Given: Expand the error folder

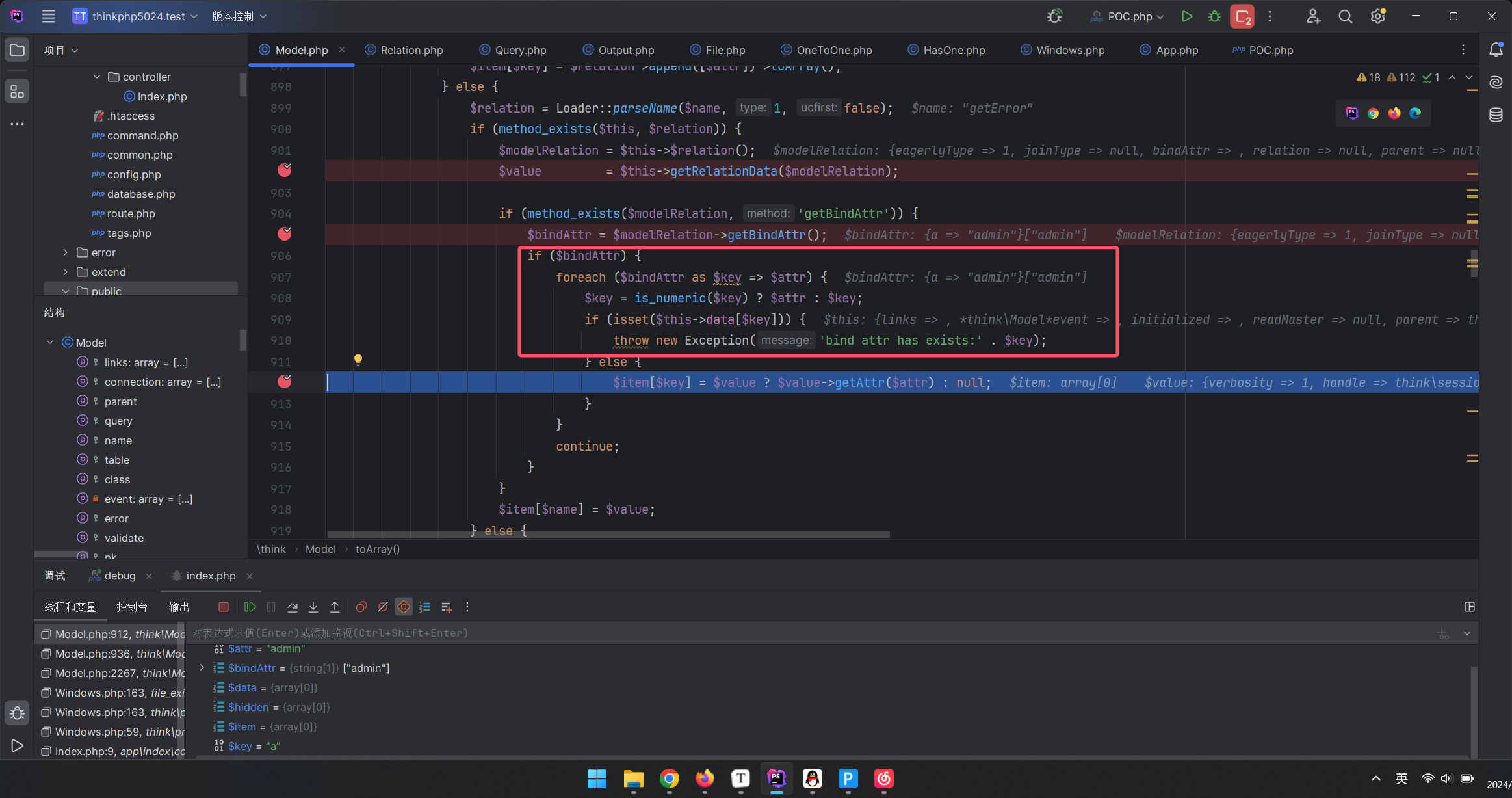Looking at the screenshot, I should pyautogui.click(x=65, y=252).
